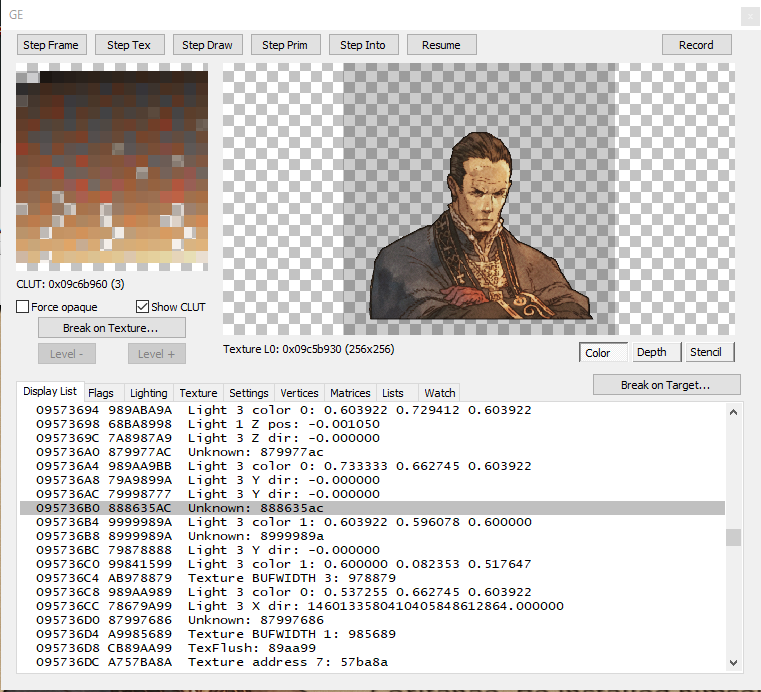
Task: Resume emulation with the Resume button
Action: 441,45
